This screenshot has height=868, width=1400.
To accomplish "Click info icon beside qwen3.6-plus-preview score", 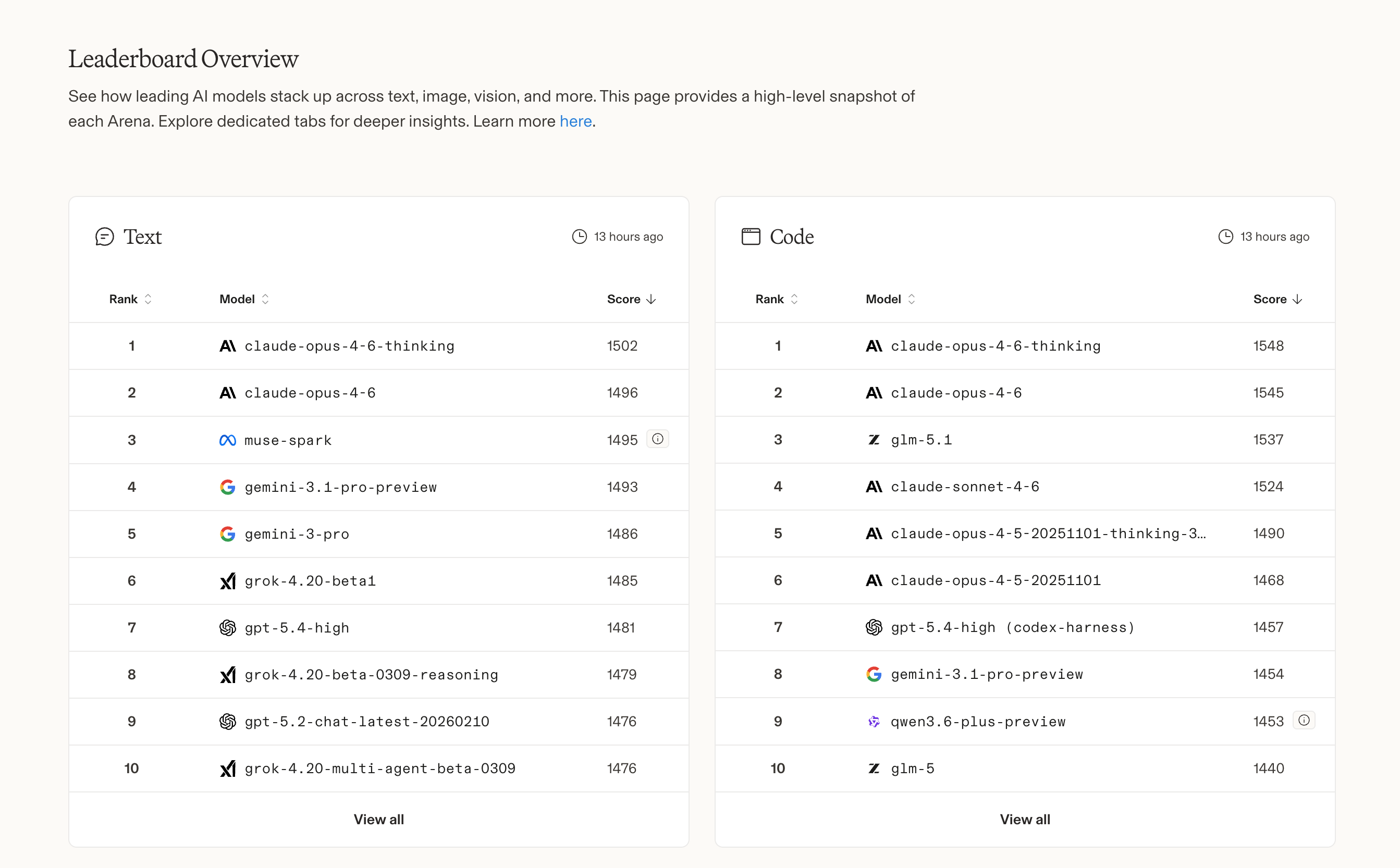I will tap(1304, 721).
